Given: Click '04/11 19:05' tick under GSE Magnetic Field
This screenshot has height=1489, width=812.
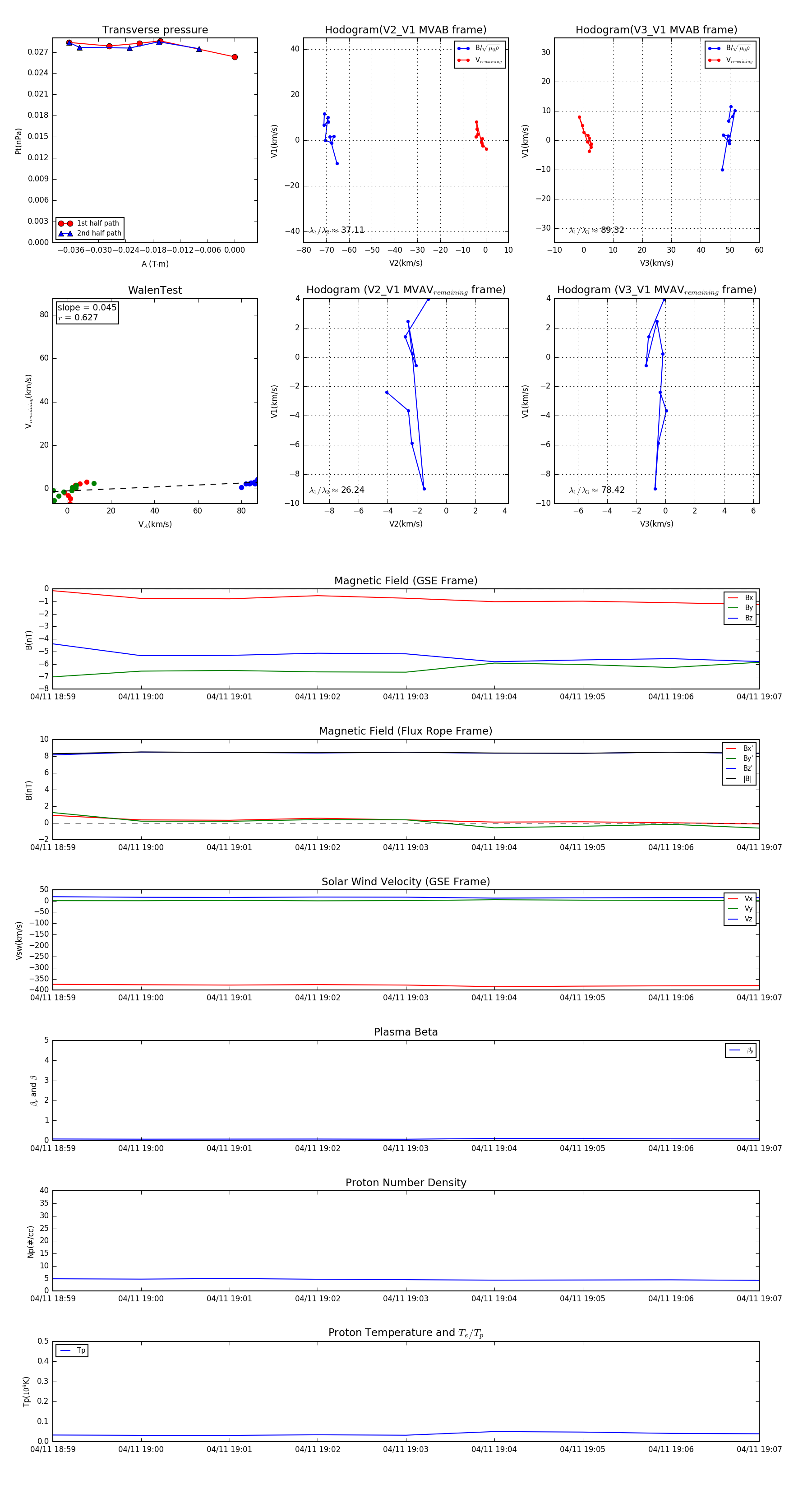Looking at the screenshot, I should (582, 697).
